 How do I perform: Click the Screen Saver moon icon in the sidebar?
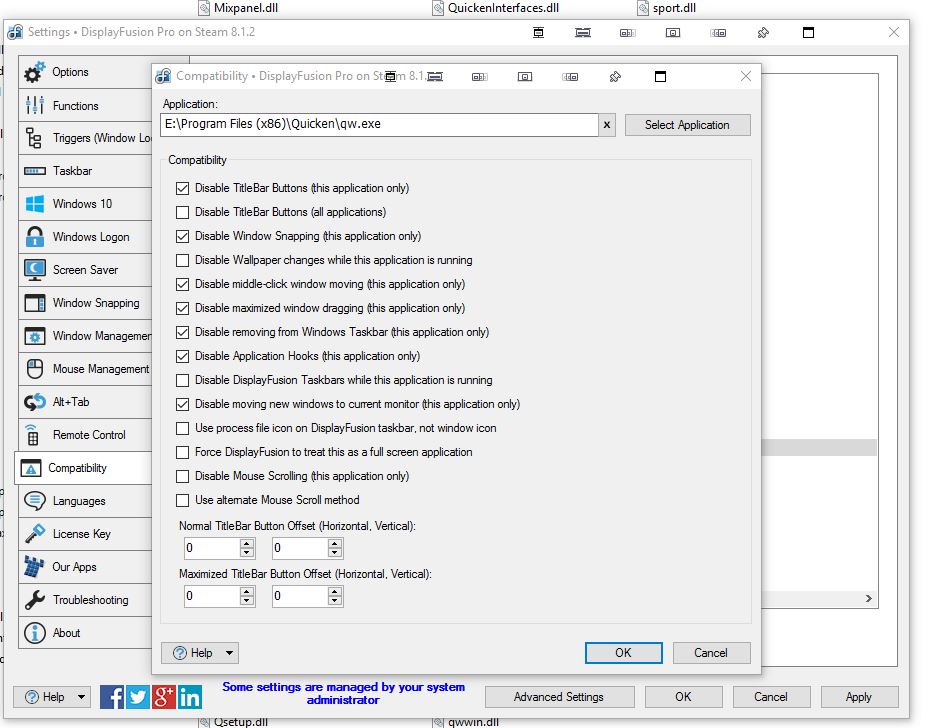tap(35, 270)
